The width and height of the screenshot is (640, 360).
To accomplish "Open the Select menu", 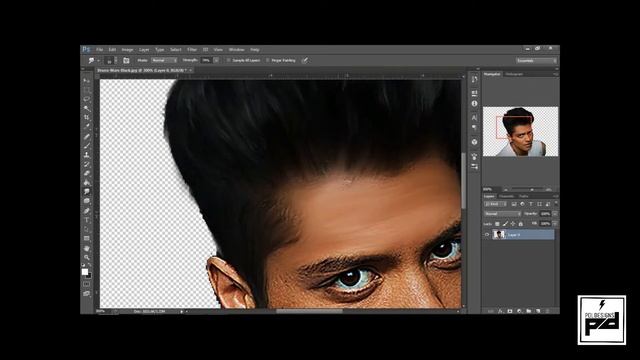I will click(176, 49).
